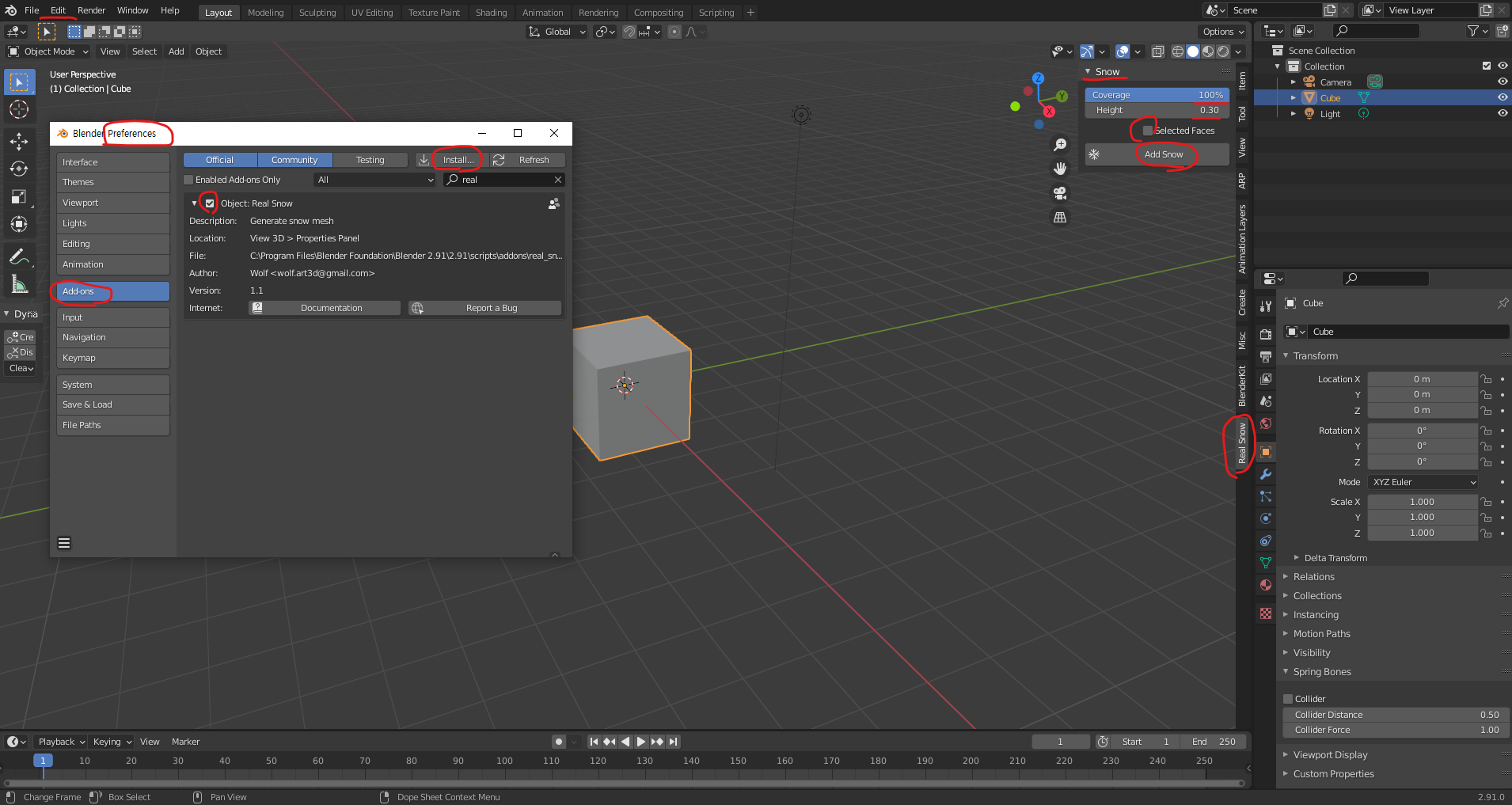Hide the Camera in the Outliner
The height and width of the screenshot is (805, 1512).
1503,82
